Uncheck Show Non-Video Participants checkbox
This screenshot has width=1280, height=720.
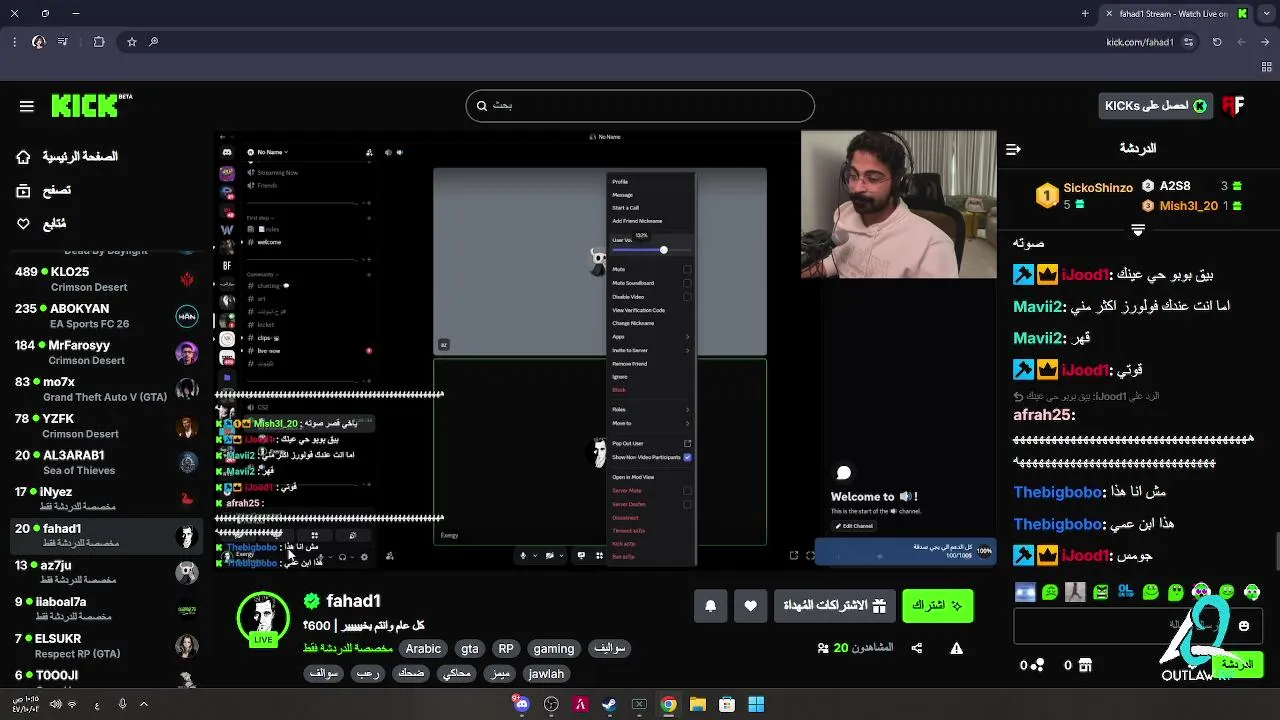(687, 457)
